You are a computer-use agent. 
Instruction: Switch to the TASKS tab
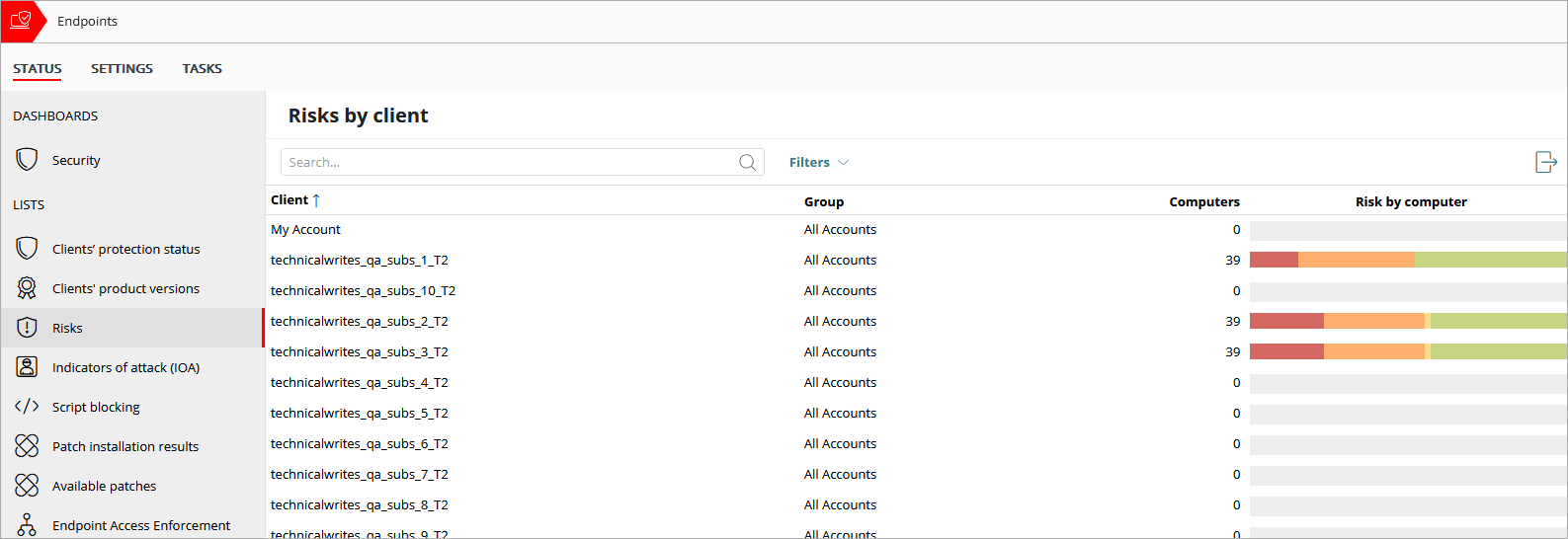(x=203, y=68)
